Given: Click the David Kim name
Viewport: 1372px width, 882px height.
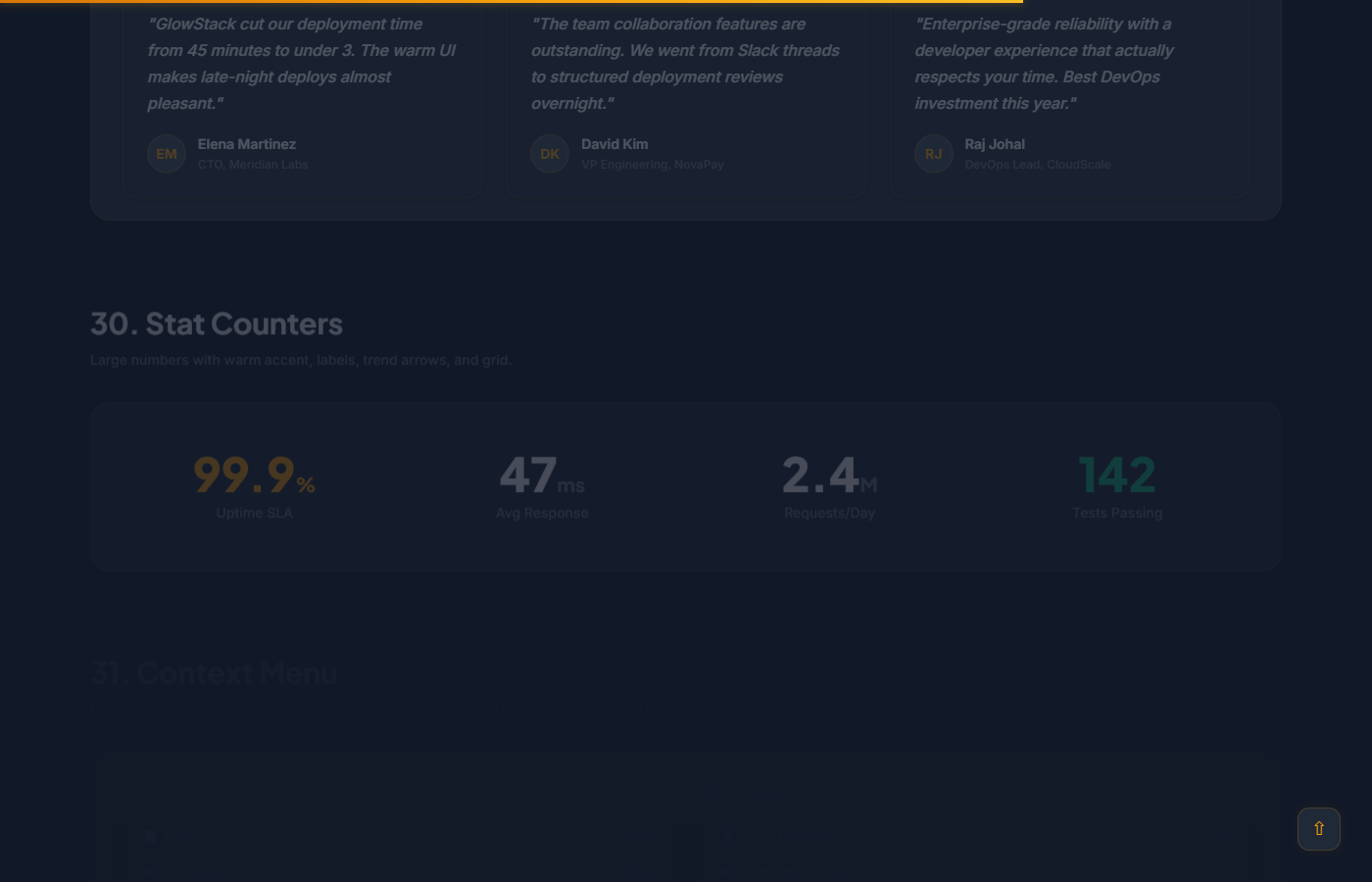Looking at the screenshot, I should point(614,144).
